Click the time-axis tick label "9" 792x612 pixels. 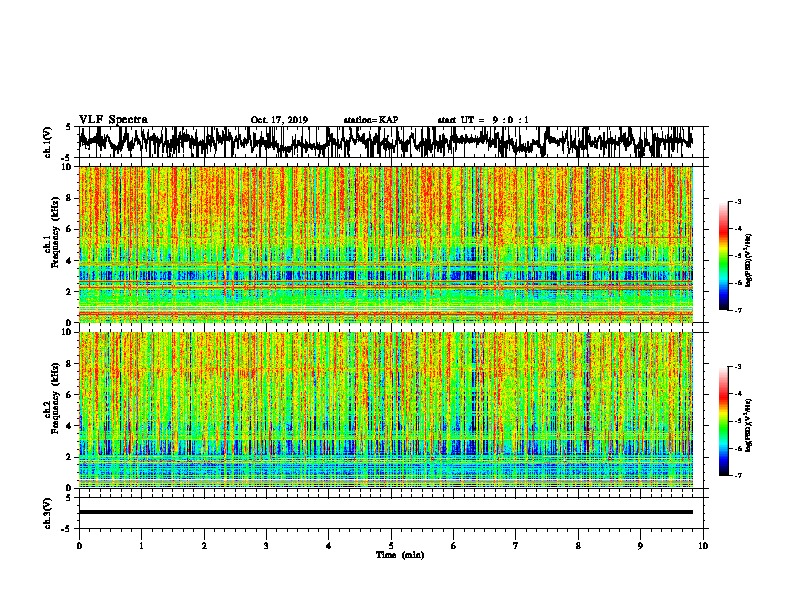[640, 545]
